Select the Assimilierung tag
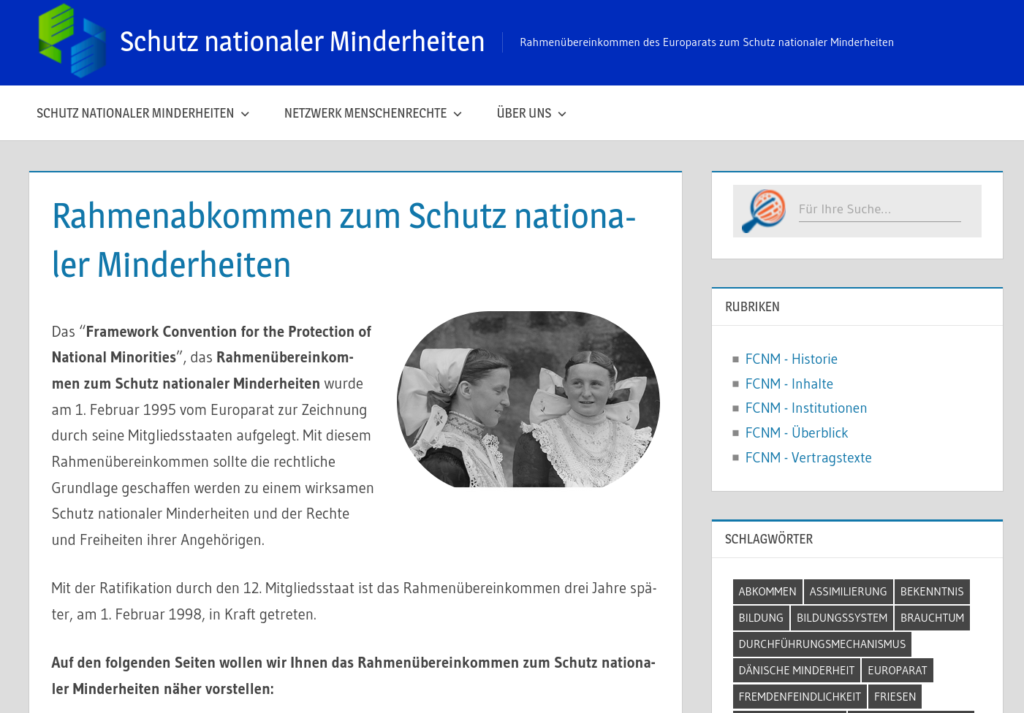This screenshot has width=1024, height=713. click(848, 592)
